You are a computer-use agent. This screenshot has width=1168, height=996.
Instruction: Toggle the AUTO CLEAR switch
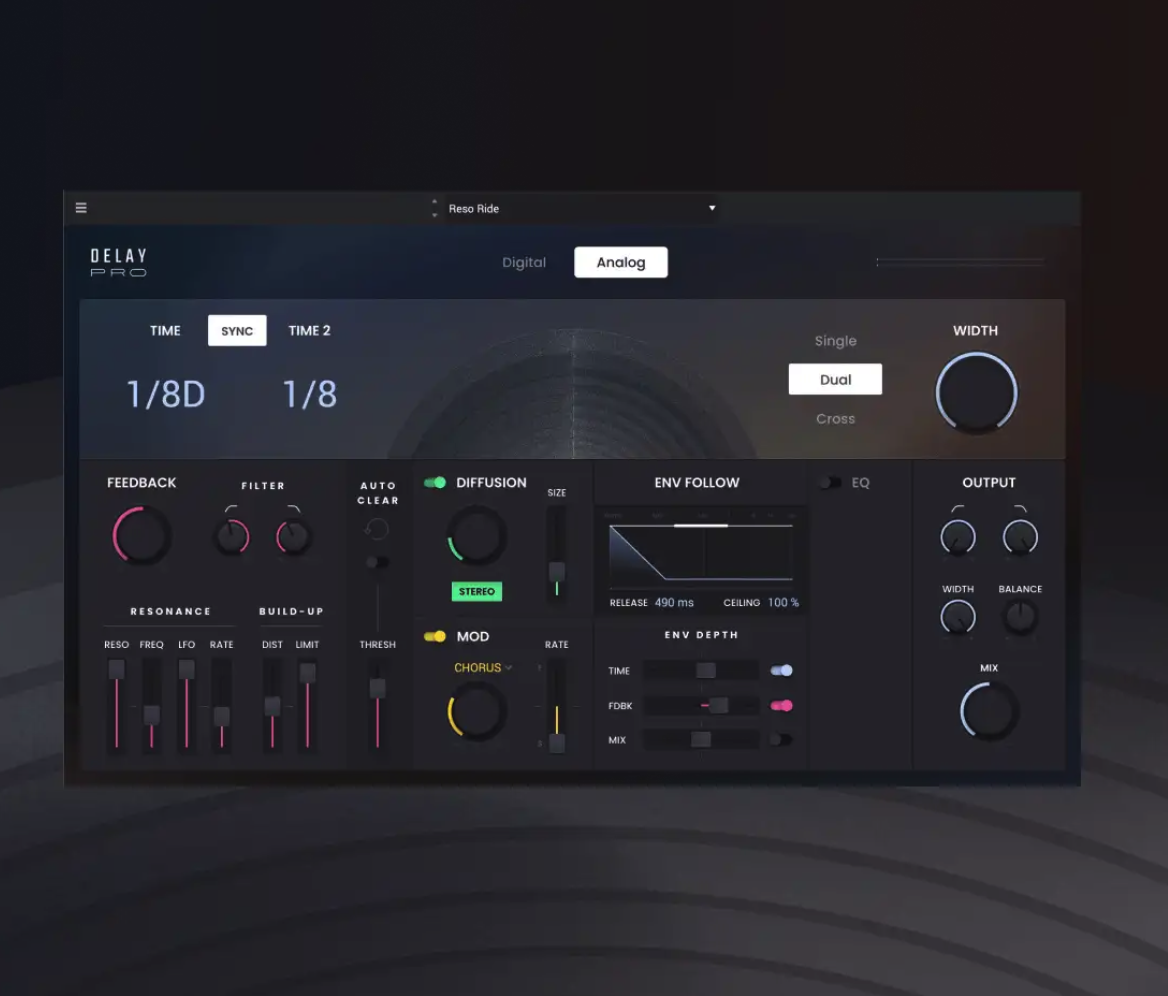point(377,562)
